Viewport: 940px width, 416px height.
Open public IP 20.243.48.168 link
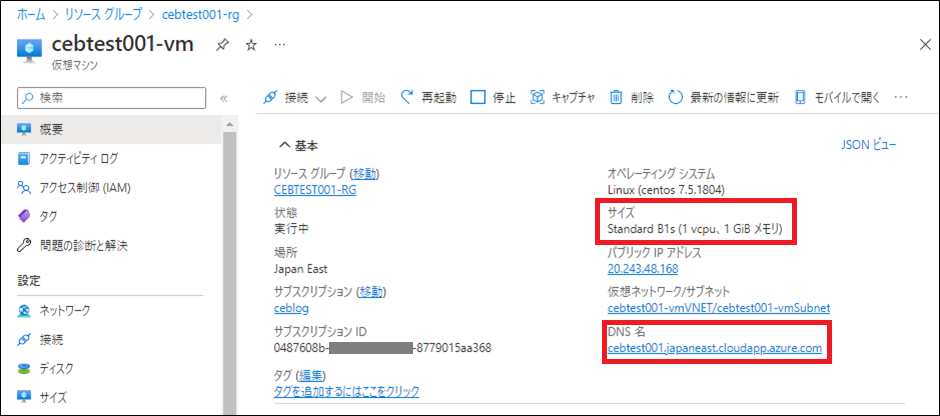pos(643,269)
